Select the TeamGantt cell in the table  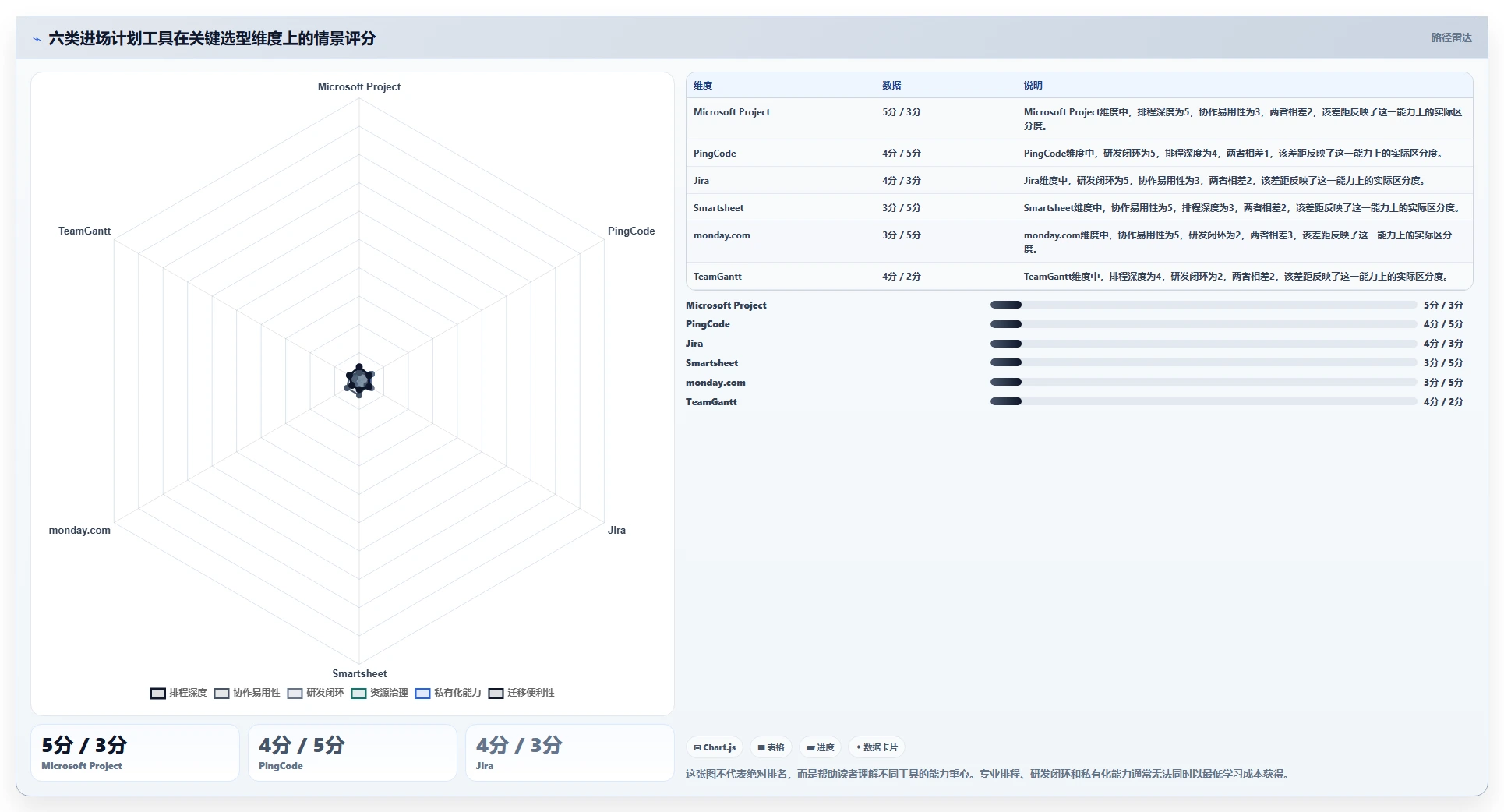click(718, 277)
